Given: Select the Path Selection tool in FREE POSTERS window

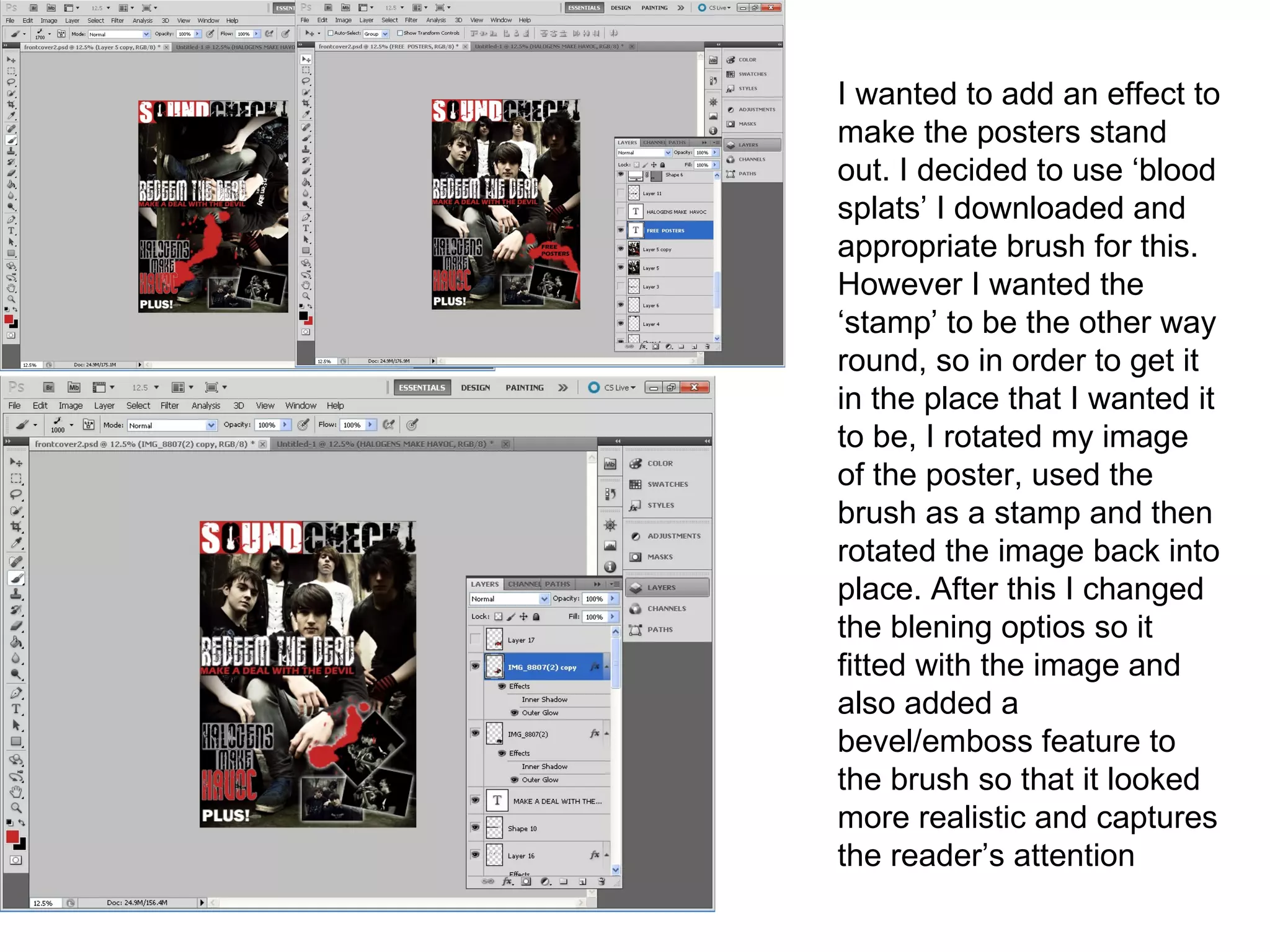Looking at the screenshot, I should [x=306, y=239].
